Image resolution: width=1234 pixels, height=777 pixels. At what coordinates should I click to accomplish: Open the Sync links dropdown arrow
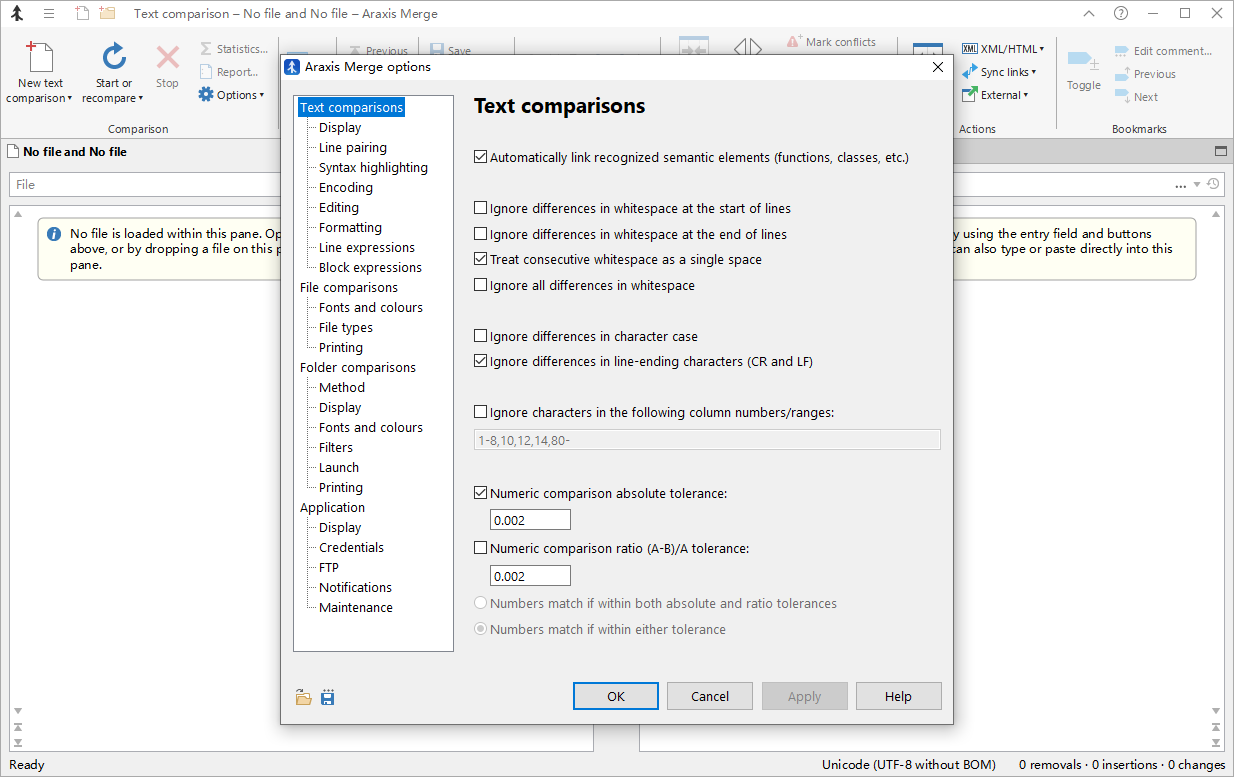(x=1034, y=72)
